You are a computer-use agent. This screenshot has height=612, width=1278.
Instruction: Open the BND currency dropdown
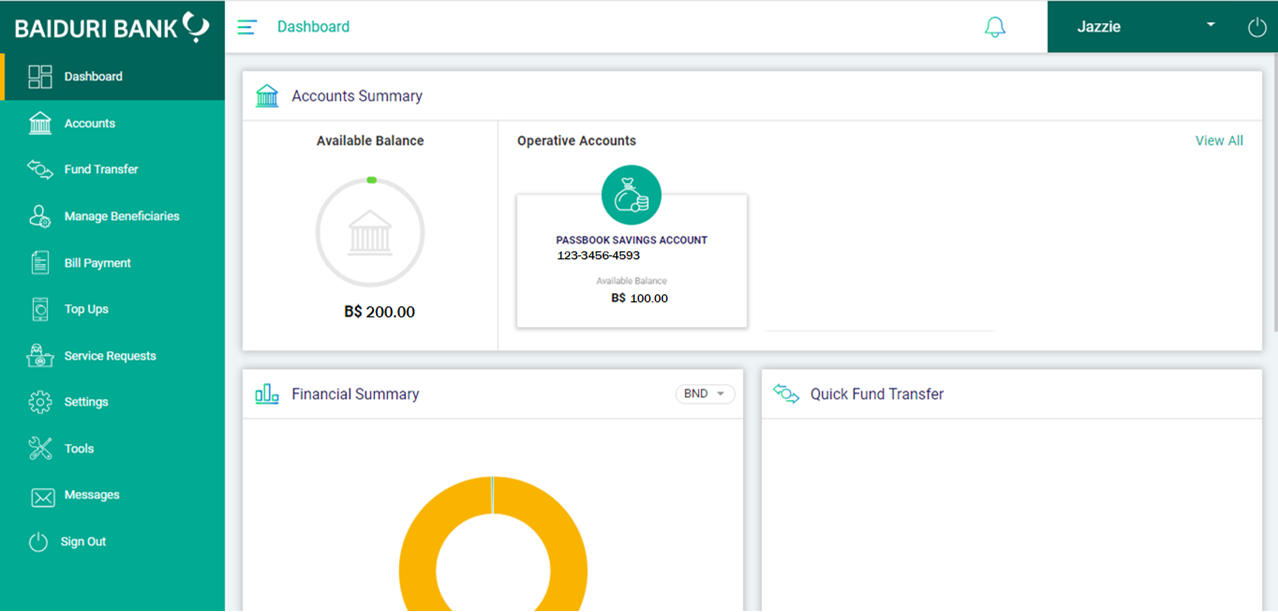pos(705,394)
